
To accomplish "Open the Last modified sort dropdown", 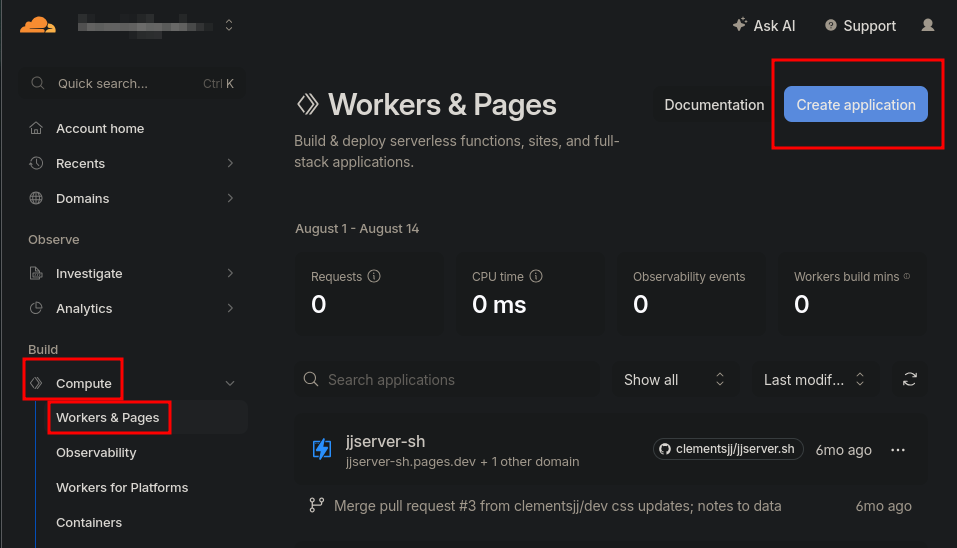I will point(814,380).
